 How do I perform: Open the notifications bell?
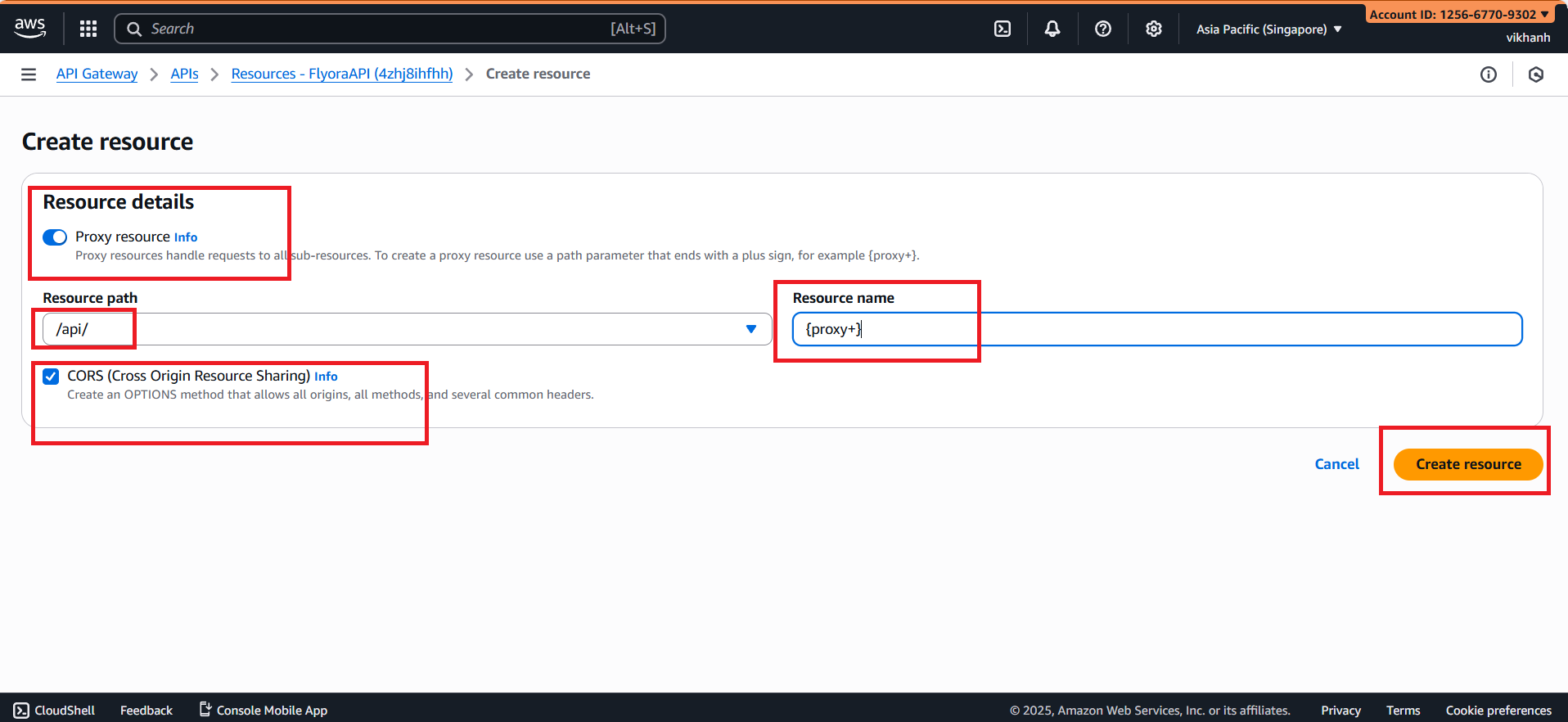point(1052,29)
